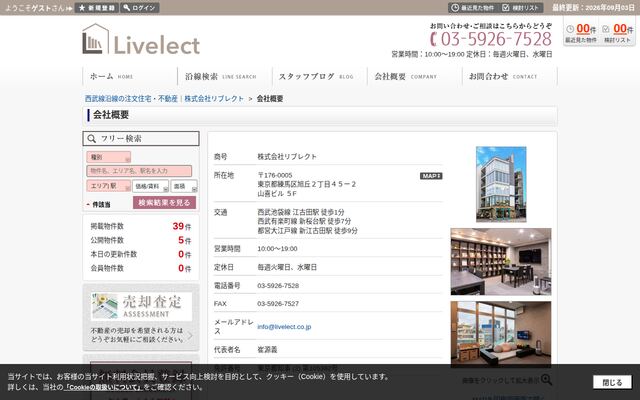The height and width of the screenshot is (400, 640).
Task: Enlarge the window lounge room photo
Action: tap(501, 333)
